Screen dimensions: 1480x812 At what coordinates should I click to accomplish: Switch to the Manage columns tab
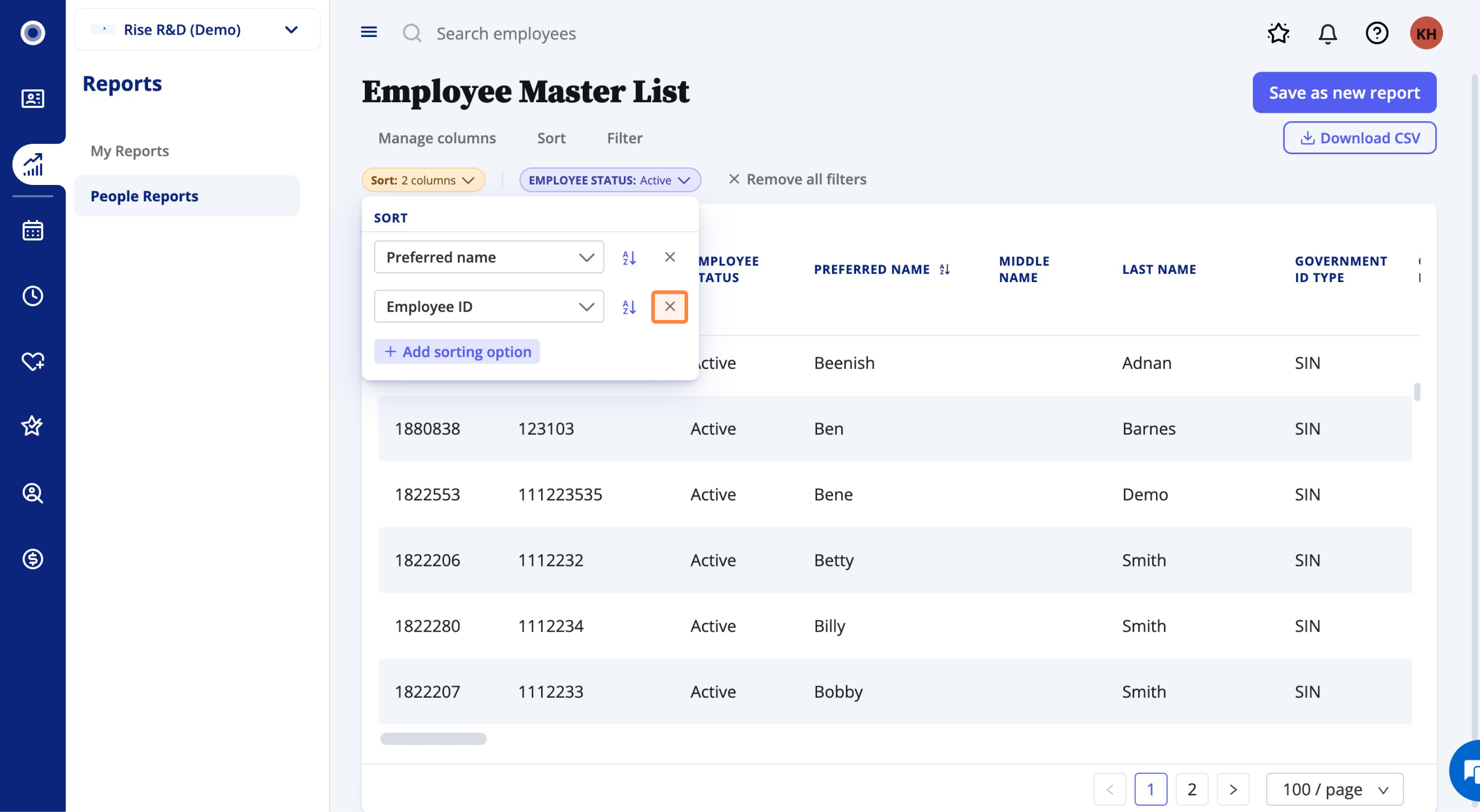(437, 138)
